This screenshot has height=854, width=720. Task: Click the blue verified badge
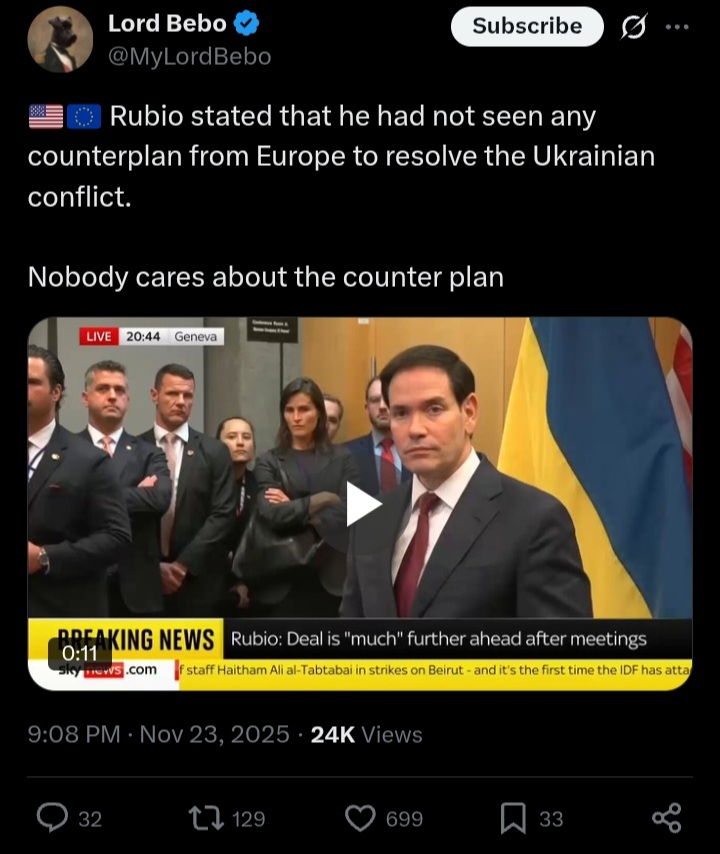pos(246,23)
